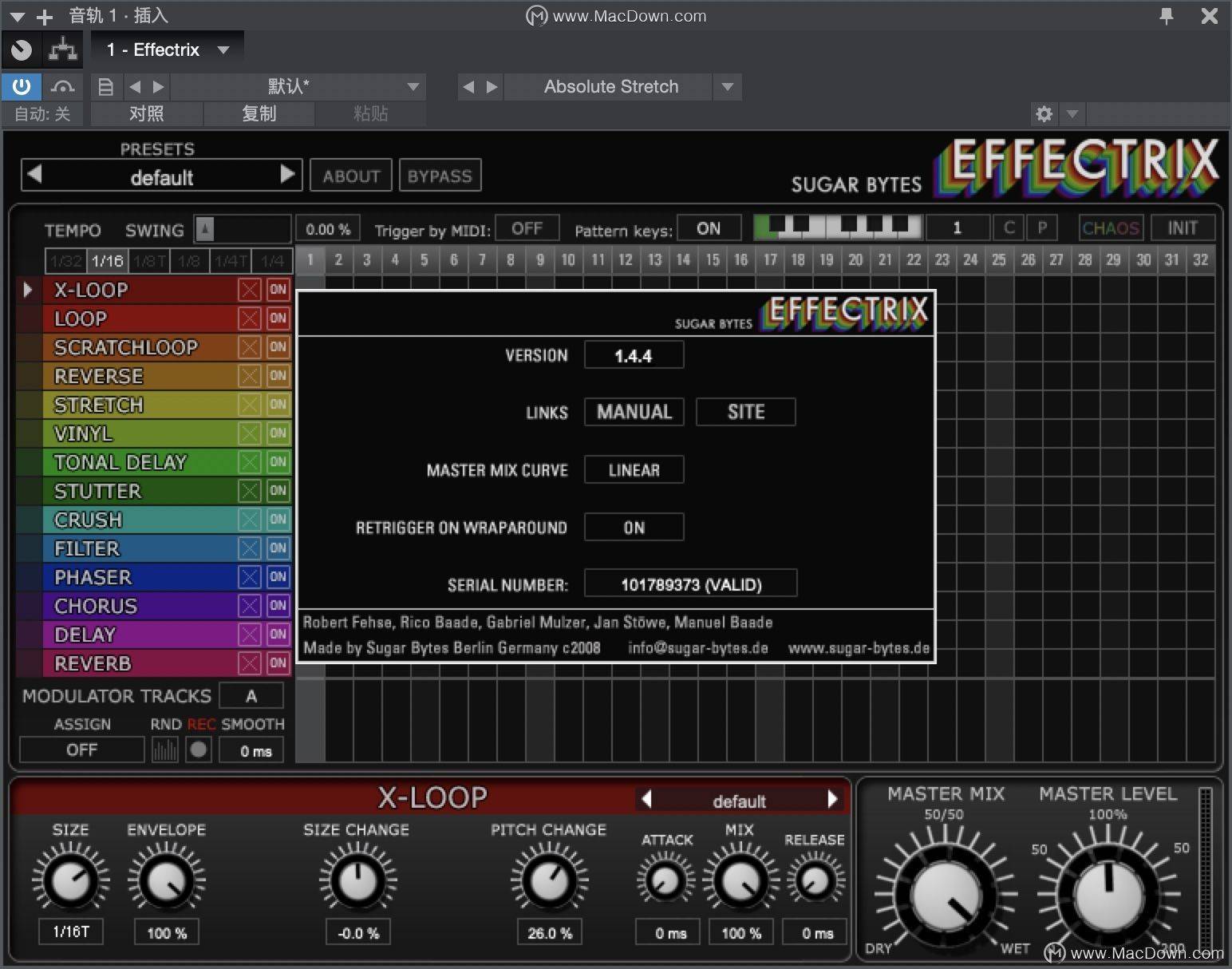Open modulator track A selector

(251, 696)
